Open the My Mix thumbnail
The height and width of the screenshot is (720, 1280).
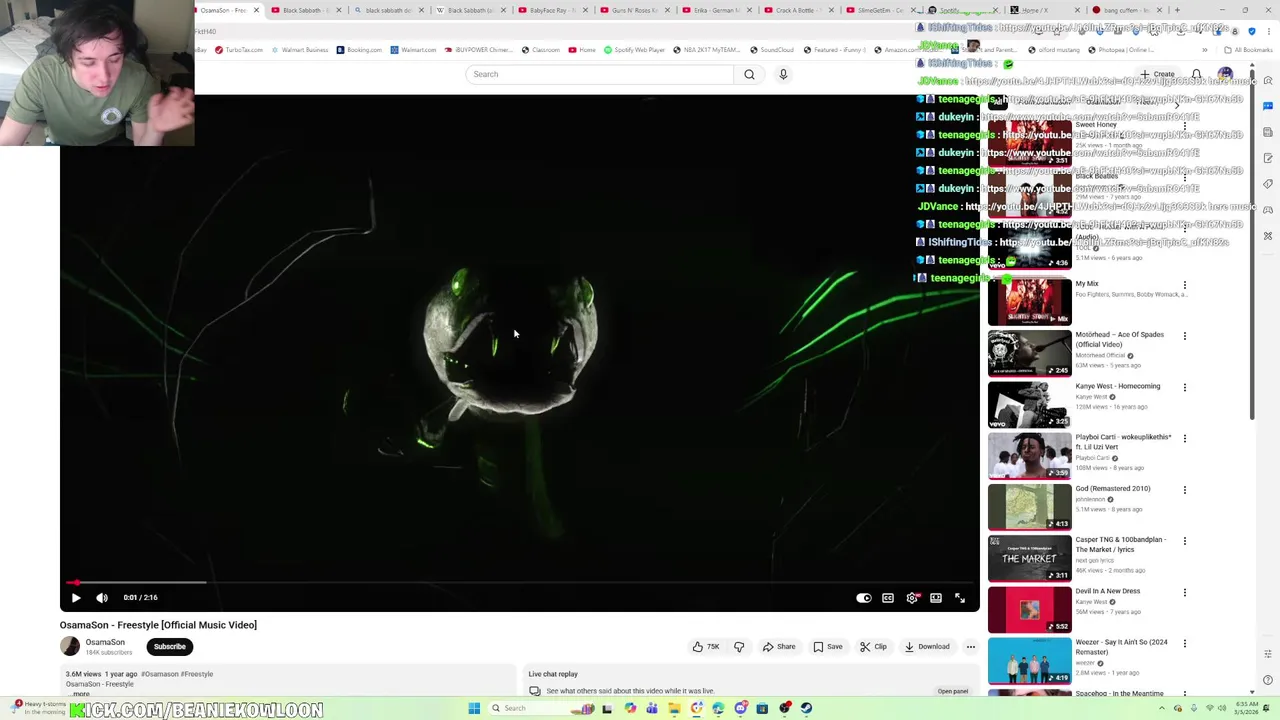click(1029, 303)
